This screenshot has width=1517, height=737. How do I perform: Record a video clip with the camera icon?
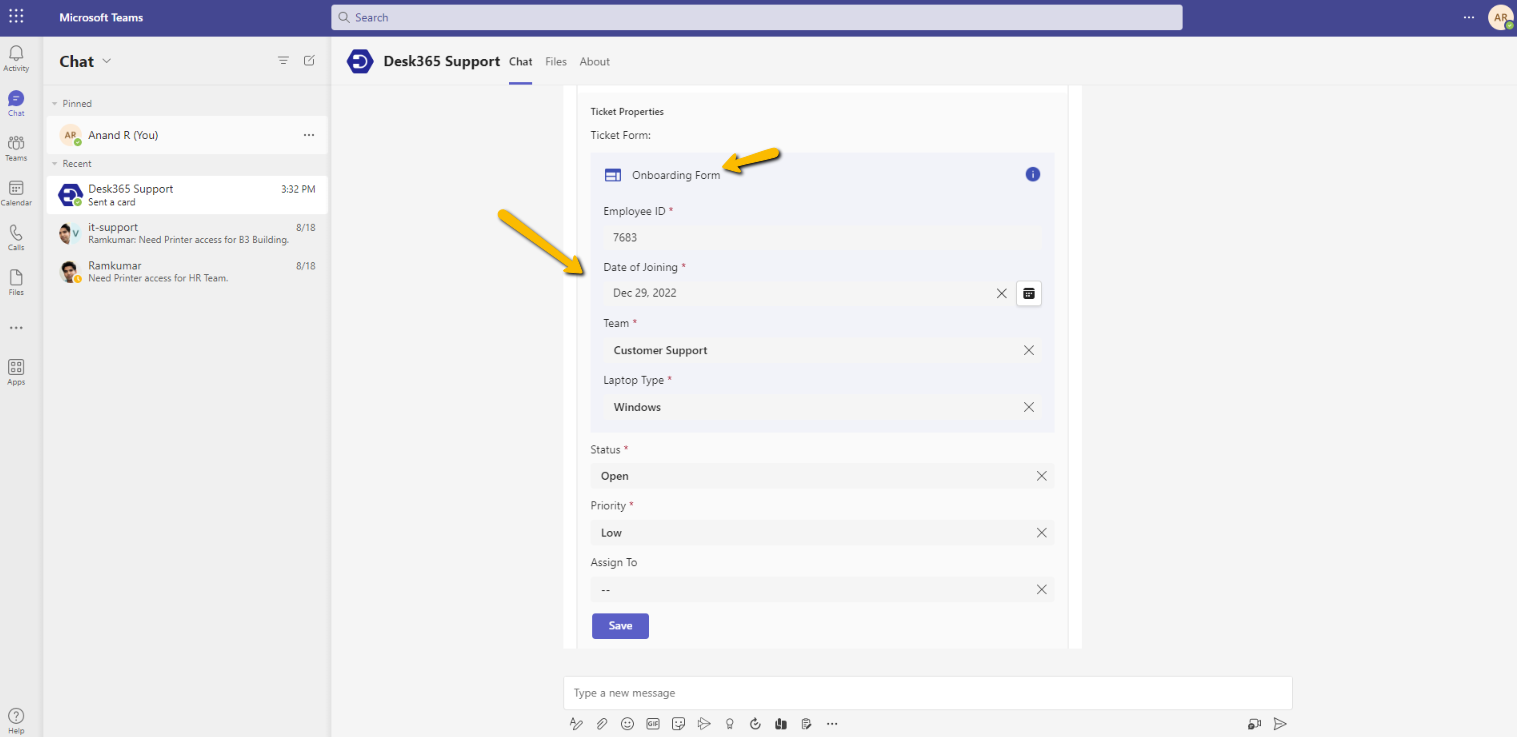tap(1254, 723)
